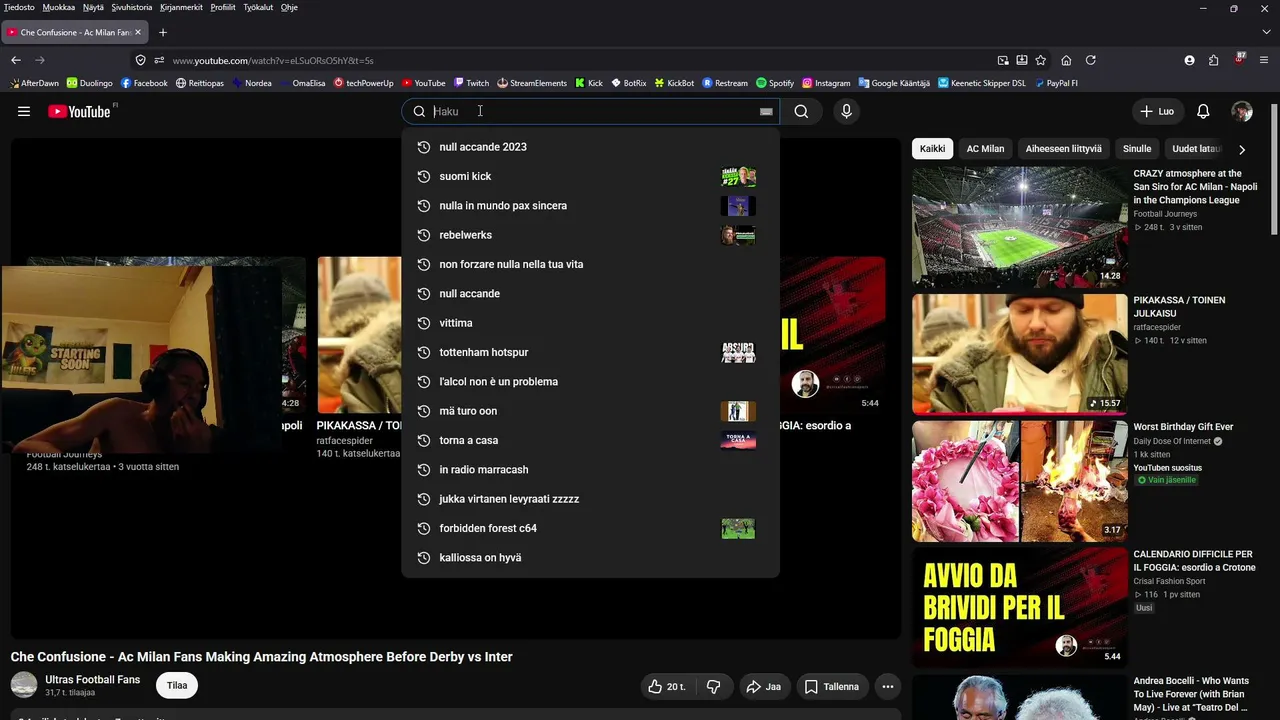The height and width of the screenshot is (720, 1280).
Task: Select the Aiheeseen liittyviä filter chip
Action: pyautogui.click(x=1063, y=149)
